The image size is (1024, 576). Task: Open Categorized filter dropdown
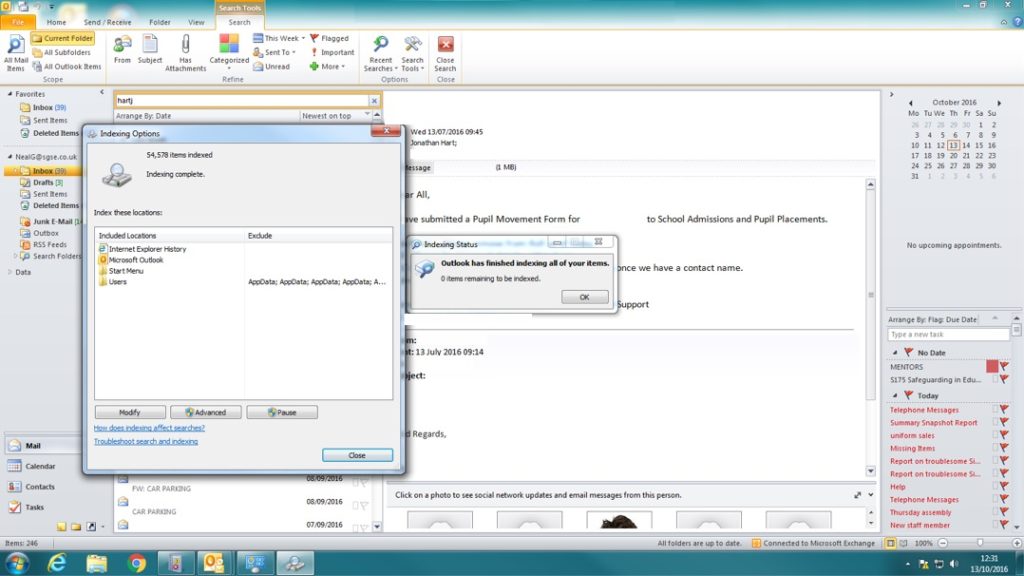(x=229, y=54)
